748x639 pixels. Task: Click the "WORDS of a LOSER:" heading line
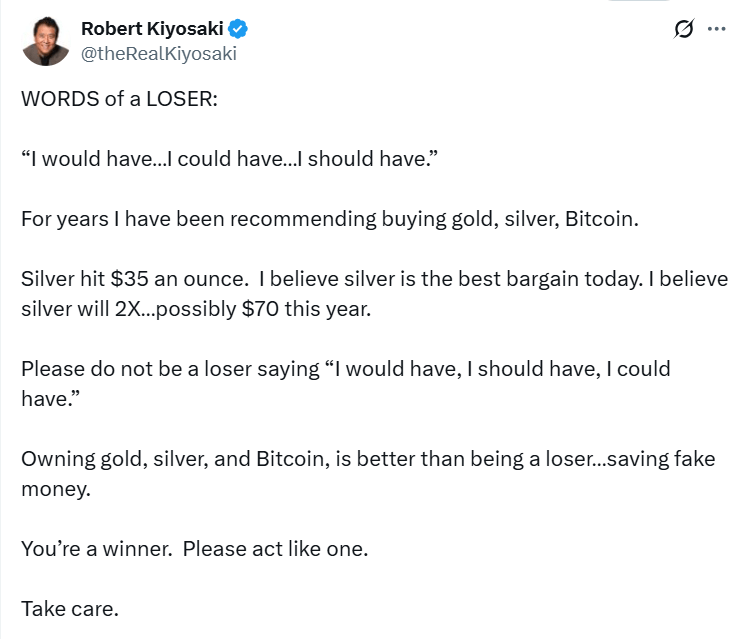click(x=118, y=103)
